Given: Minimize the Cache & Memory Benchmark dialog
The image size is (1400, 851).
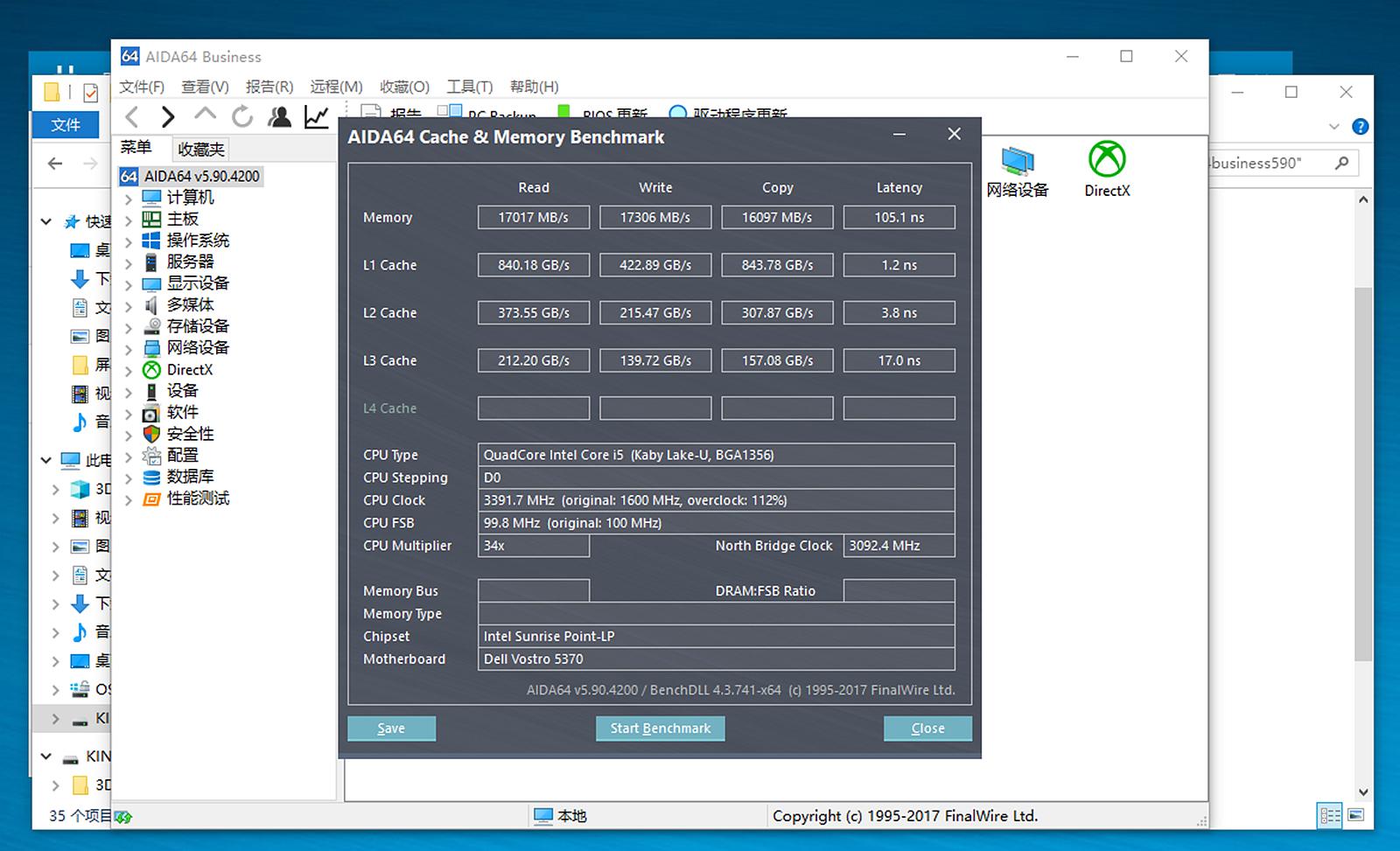Looking at the screenshot, I should coord(899,135).
